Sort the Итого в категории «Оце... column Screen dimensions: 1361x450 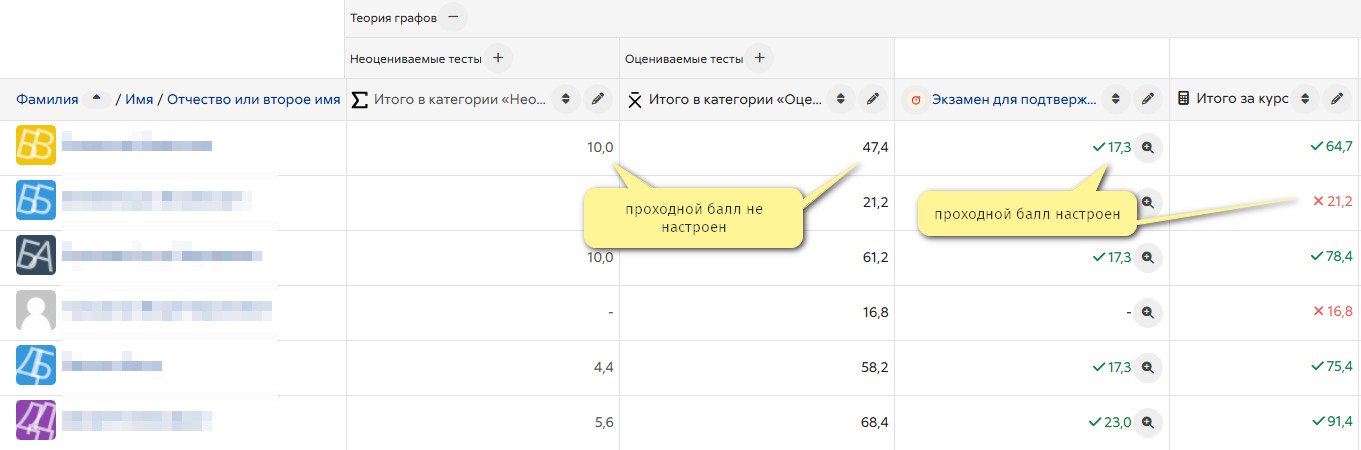pyautogui.click(x=841, y=99)
